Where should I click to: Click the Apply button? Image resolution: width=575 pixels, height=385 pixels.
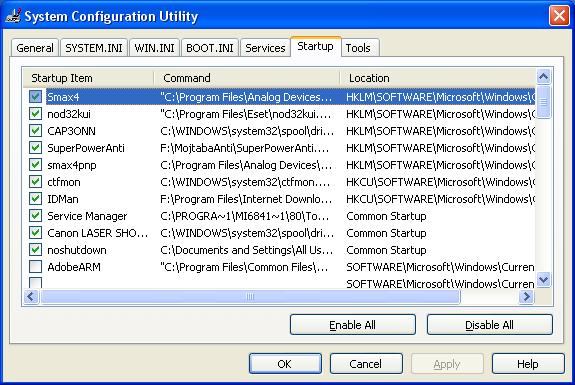point(447,364)
